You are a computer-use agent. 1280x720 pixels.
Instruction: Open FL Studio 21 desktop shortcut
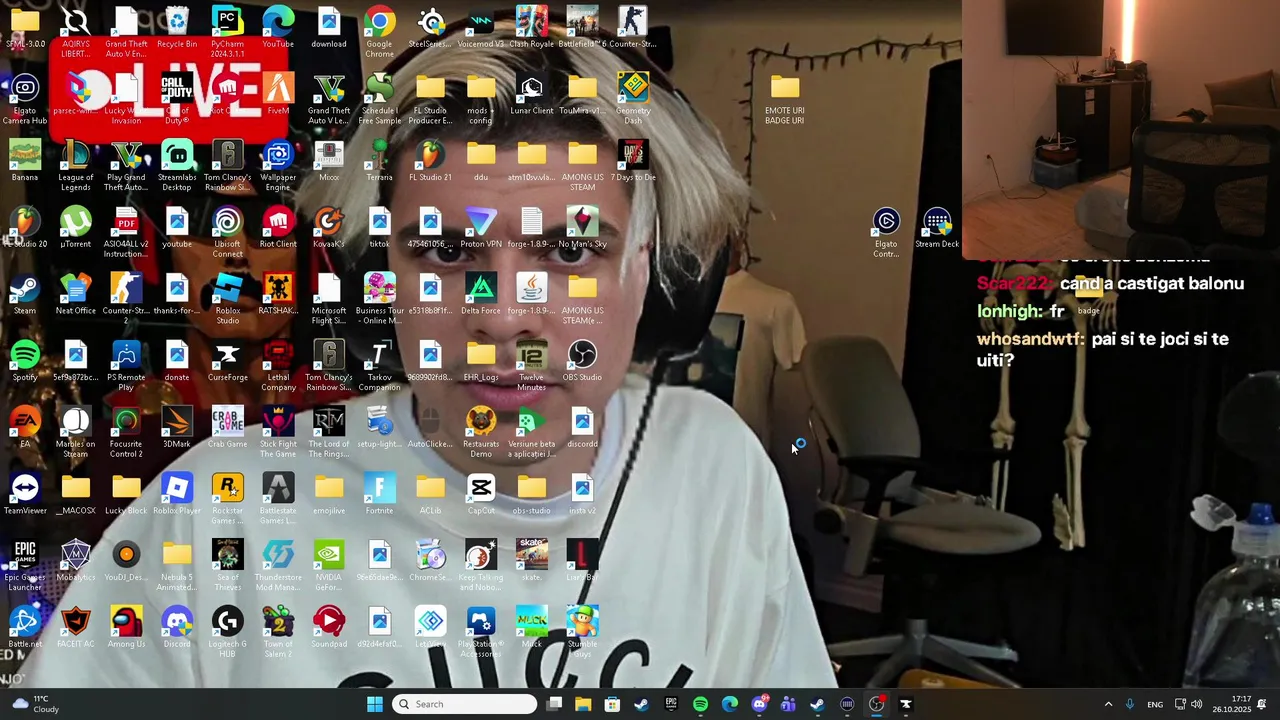pos(430,161)
